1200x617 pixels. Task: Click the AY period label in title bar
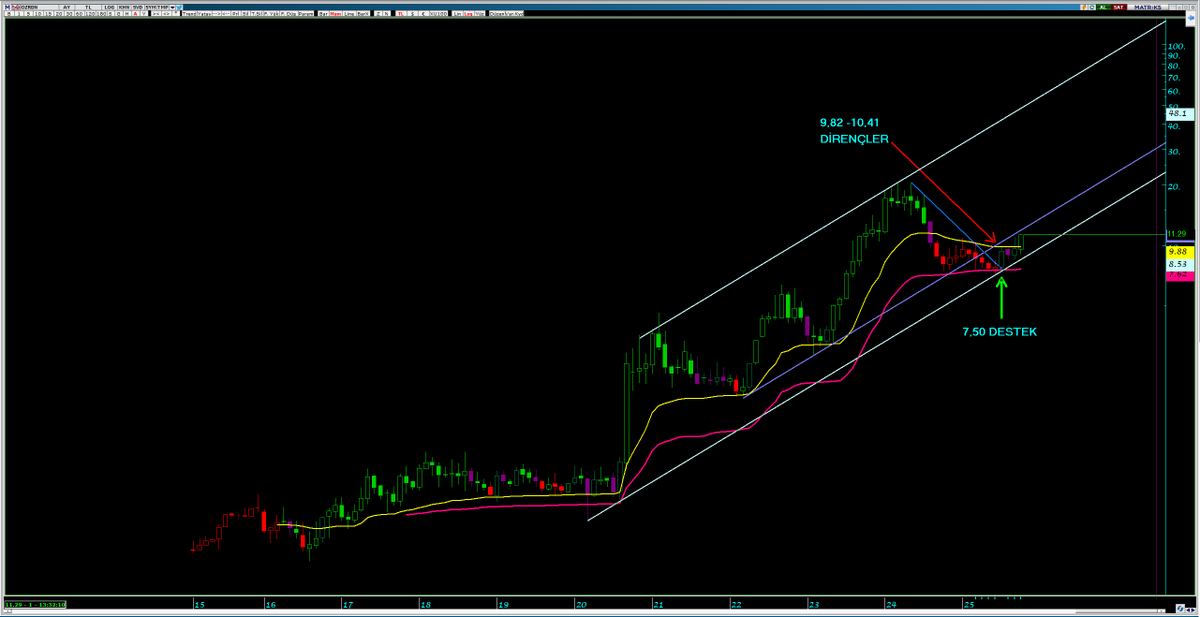pyautogui.click(x=66, y=7)
